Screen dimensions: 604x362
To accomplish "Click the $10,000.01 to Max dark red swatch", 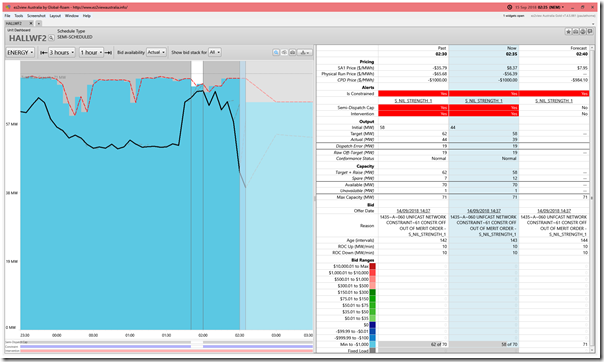I will point(372,266).
